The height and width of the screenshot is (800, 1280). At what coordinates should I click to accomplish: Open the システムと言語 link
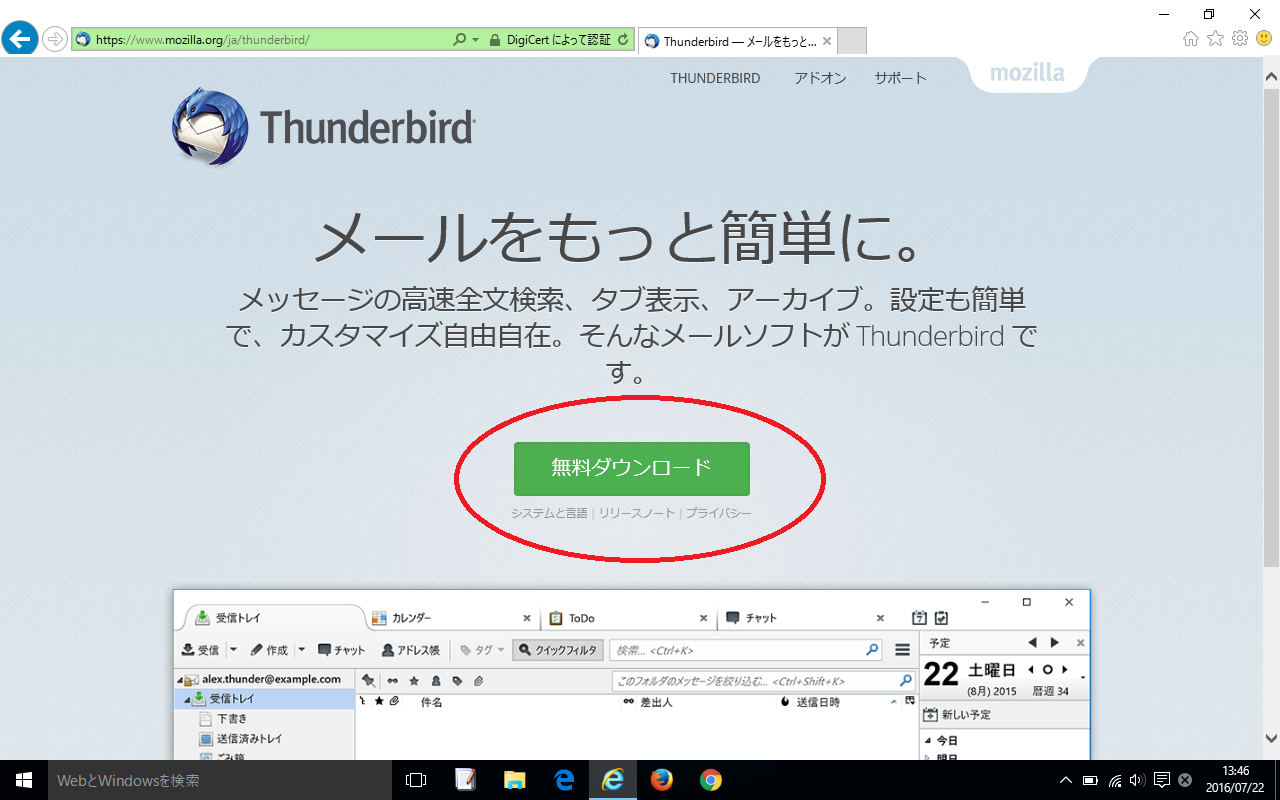tap(549, 513)
